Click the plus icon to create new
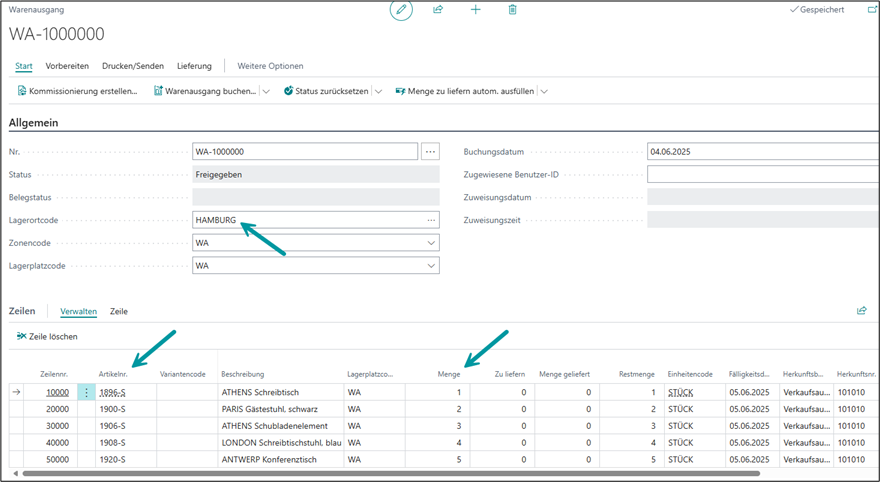This screenshot has height=482, width=880. (475, 10)
